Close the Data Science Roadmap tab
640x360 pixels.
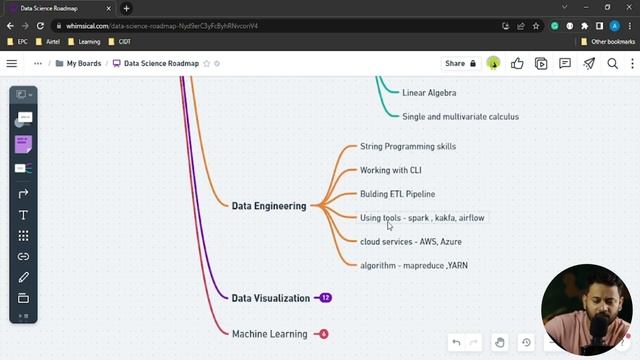pos(109,9)
